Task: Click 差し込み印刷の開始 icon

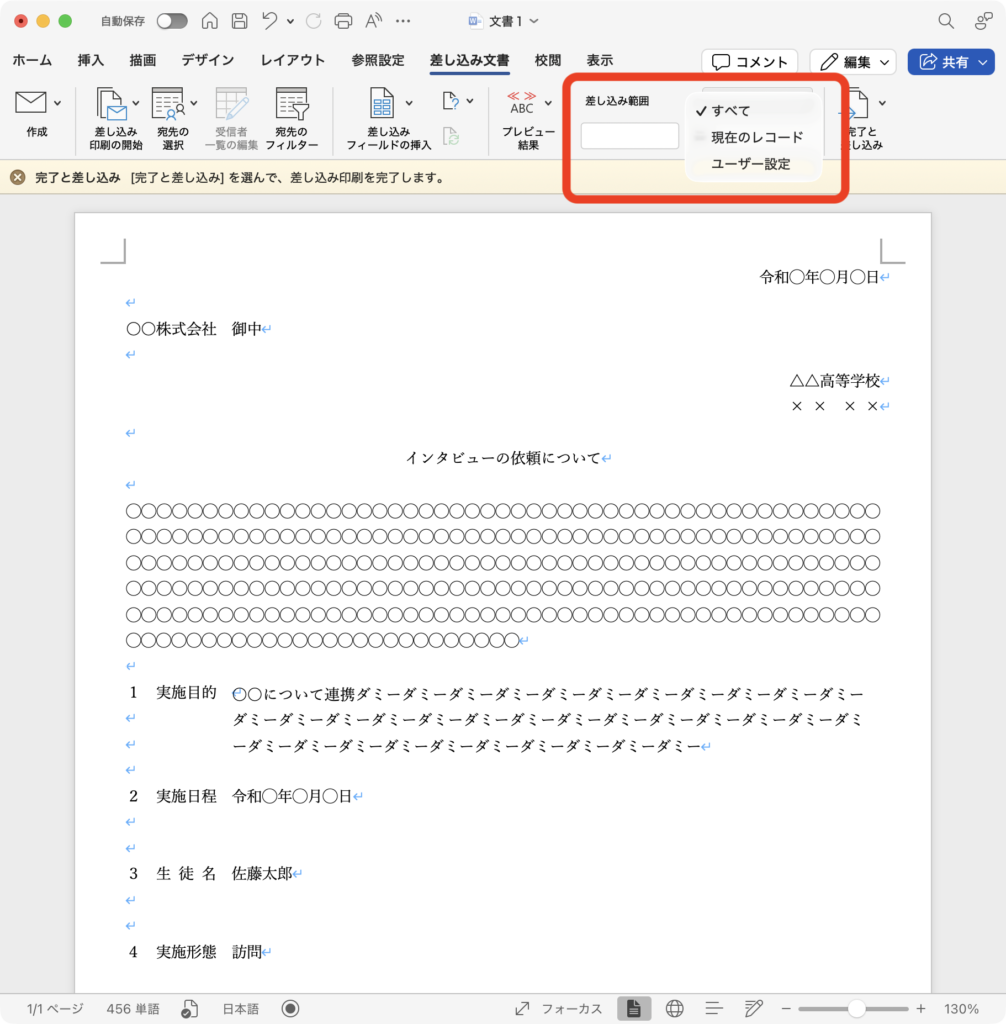Action: [111, 105]
